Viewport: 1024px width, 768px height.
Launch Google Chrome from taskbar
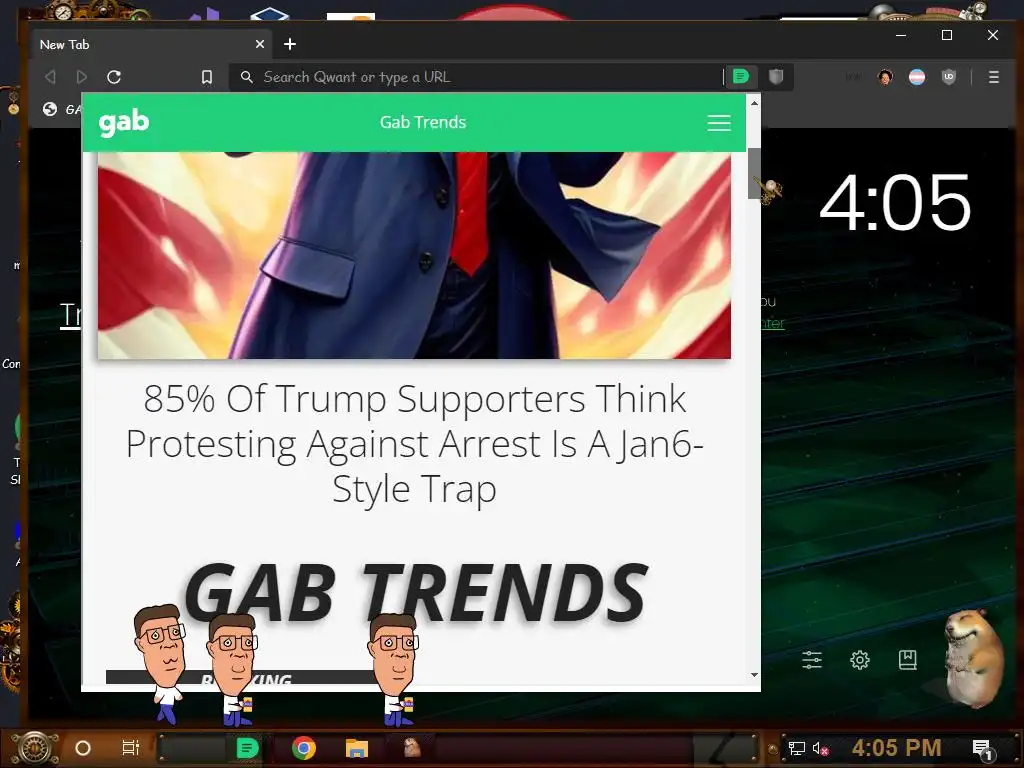click(x=304, y=748)
